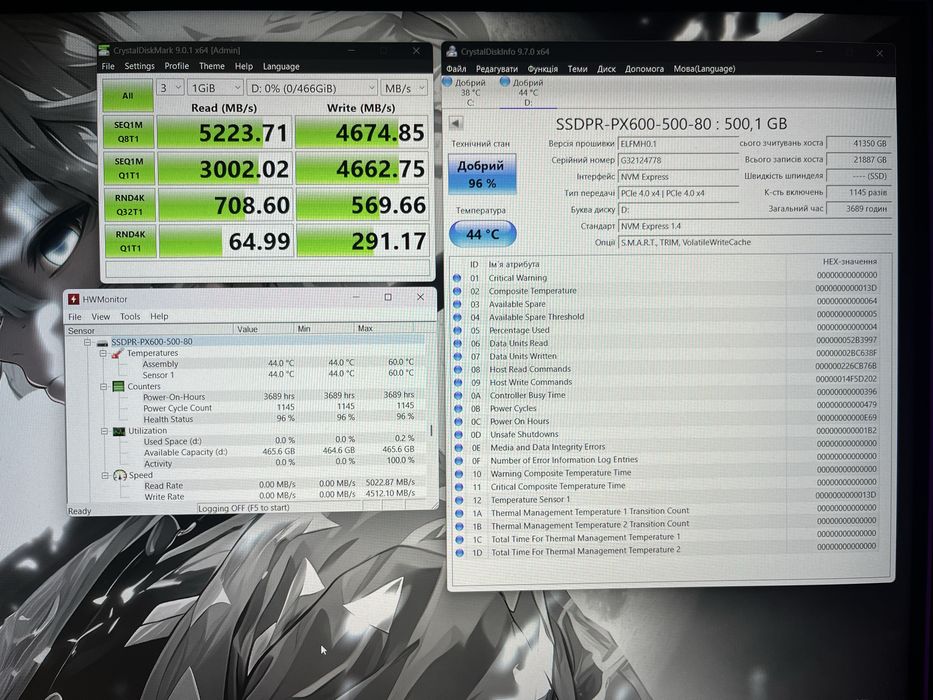Click the Speed gauge icon in HWMonitor
Viewport: 933px width, 700px height.
point(120,475)
